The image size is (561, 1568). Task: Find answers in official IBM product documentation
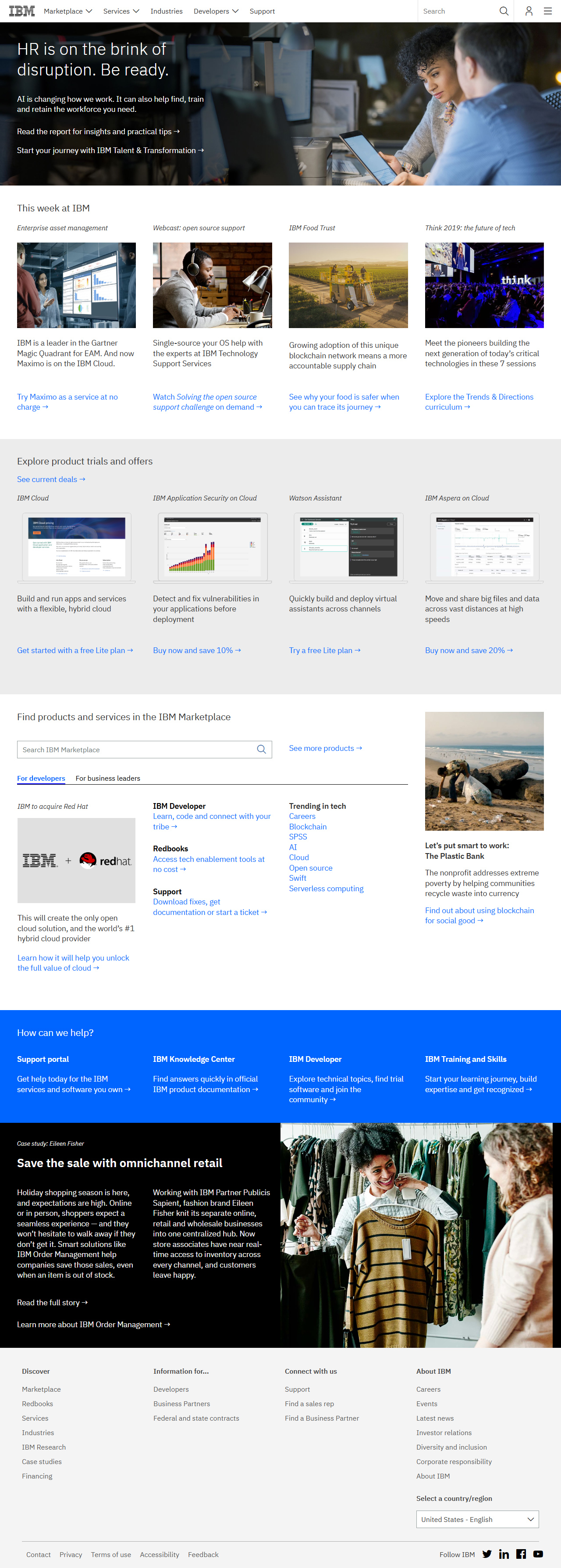[x=206, y=1083]
